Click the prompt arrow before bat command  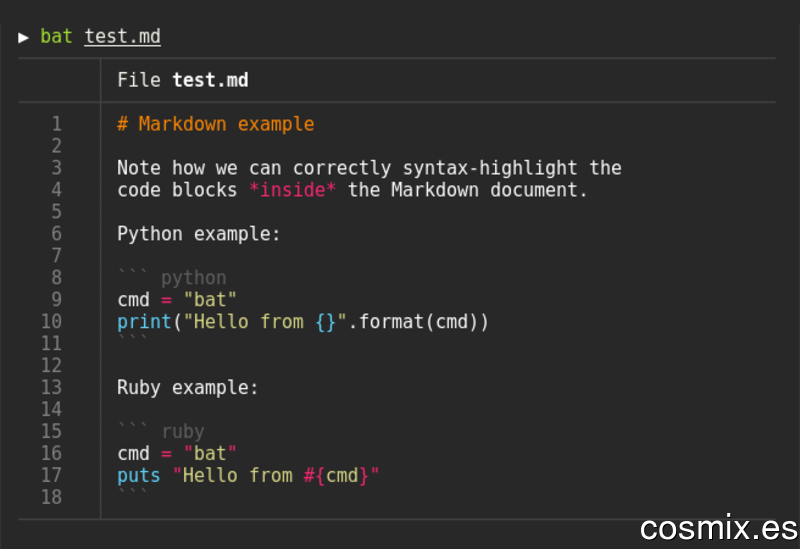click(x=23, y=38)
